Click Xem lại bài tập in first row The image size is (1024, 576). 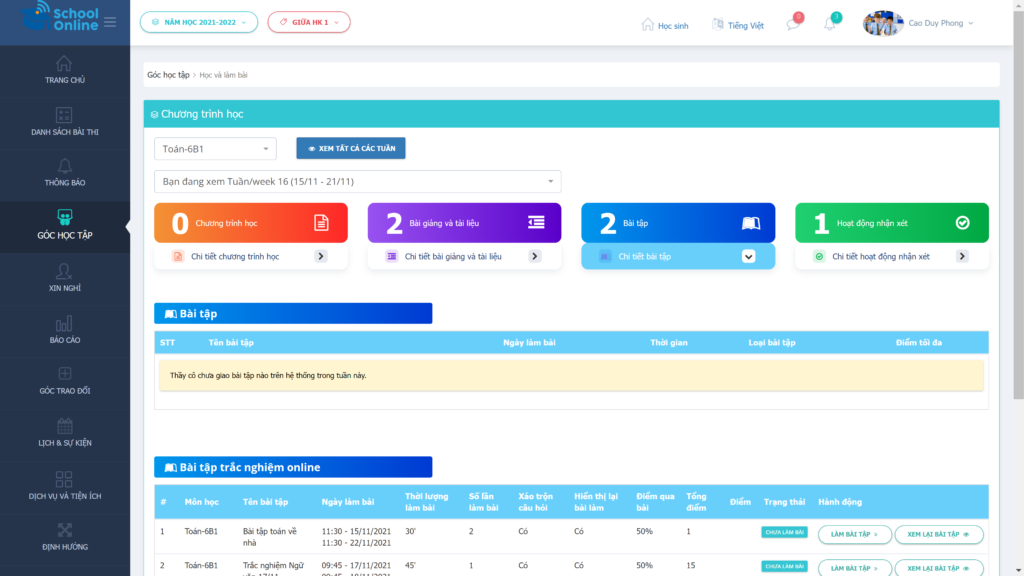[x=938, y=535]
